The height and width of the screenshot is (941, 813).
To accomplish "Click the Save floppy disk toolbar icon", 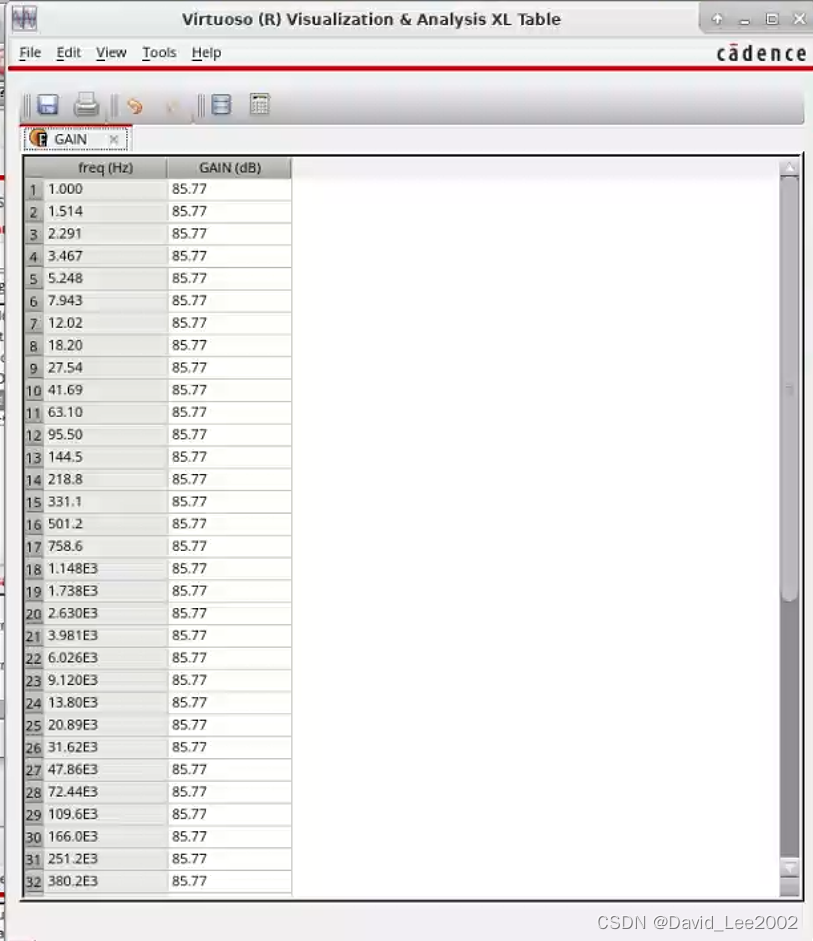I will pos(48,105).
